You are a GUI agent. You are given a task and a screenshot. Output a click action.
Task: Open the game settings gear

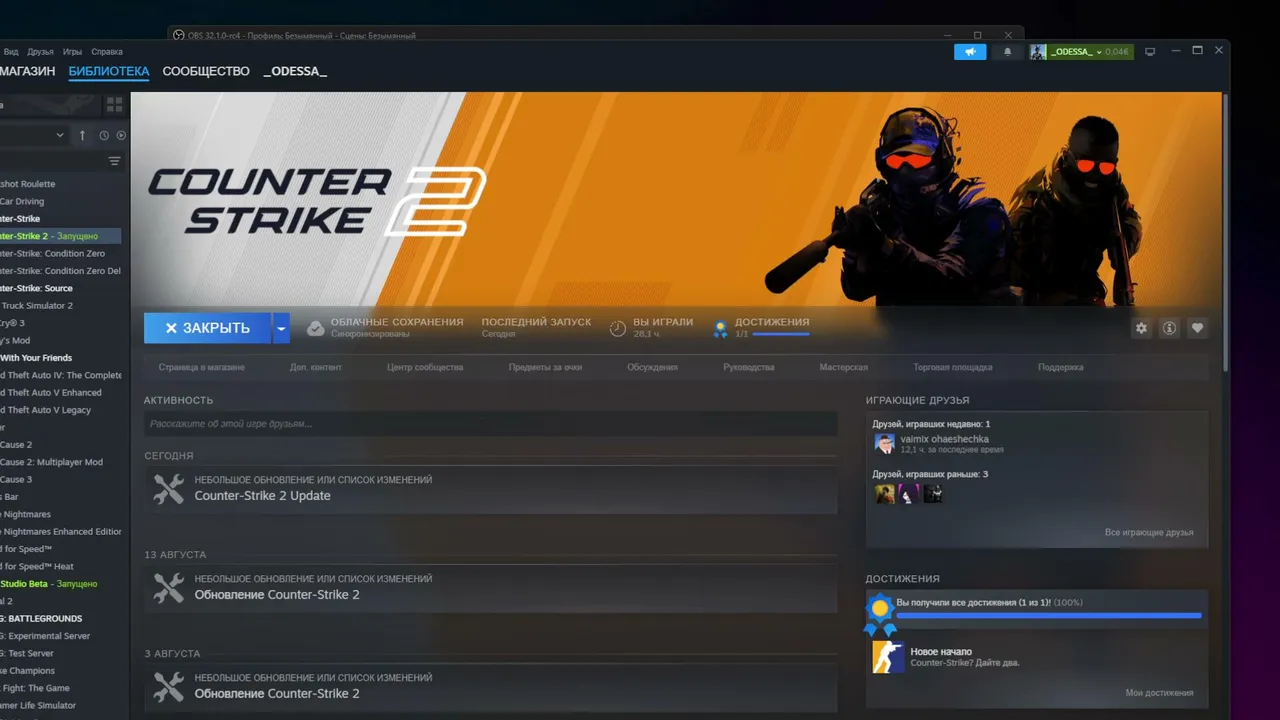click(1141, 328)
